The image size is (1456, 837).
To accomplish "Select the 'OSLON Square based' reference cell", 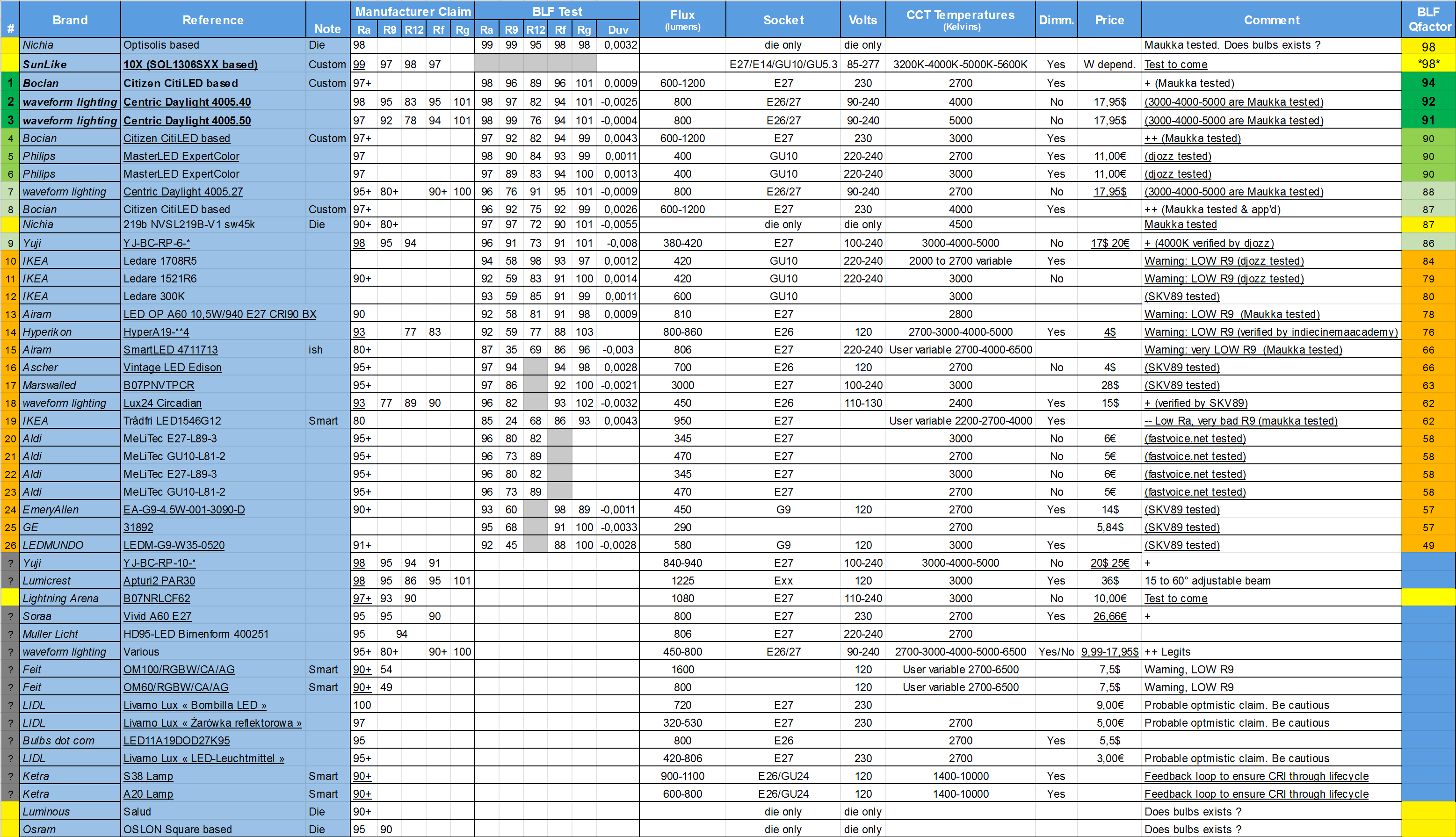I will tap(213, 829).
